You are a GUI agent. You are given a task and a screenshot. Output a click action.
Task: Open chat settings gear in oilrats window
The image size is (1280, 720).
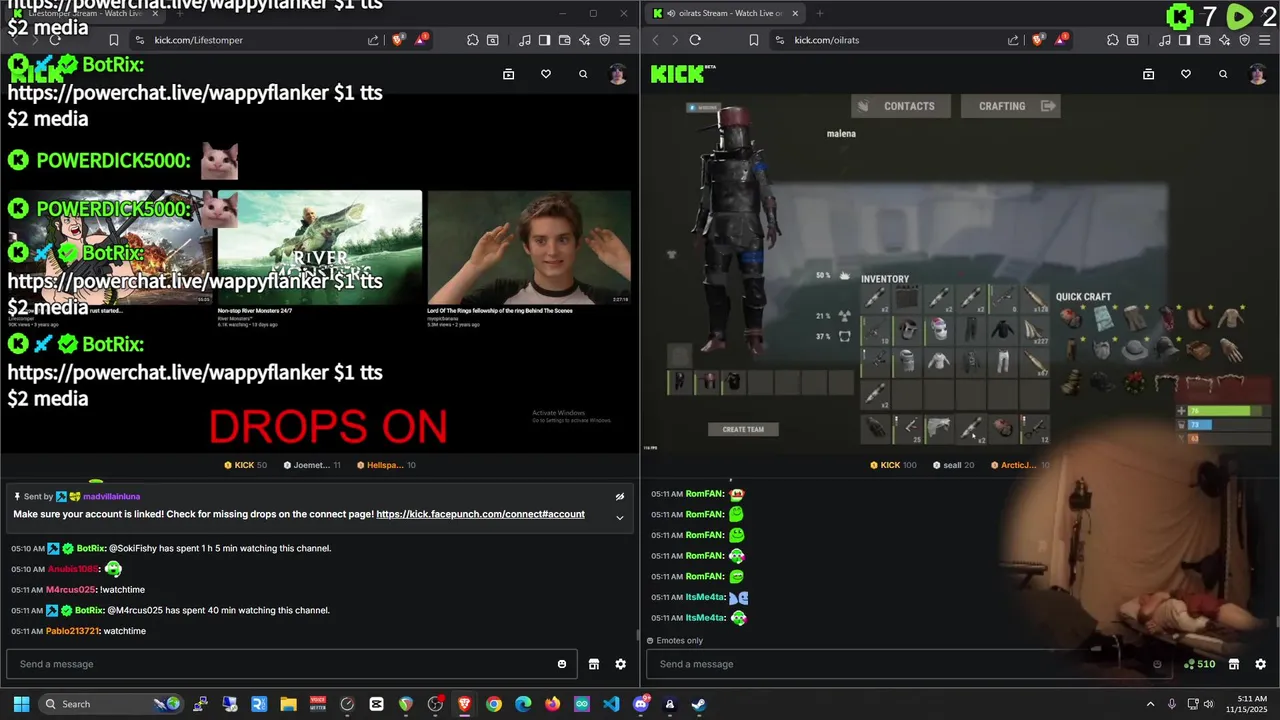(1260, 664)
